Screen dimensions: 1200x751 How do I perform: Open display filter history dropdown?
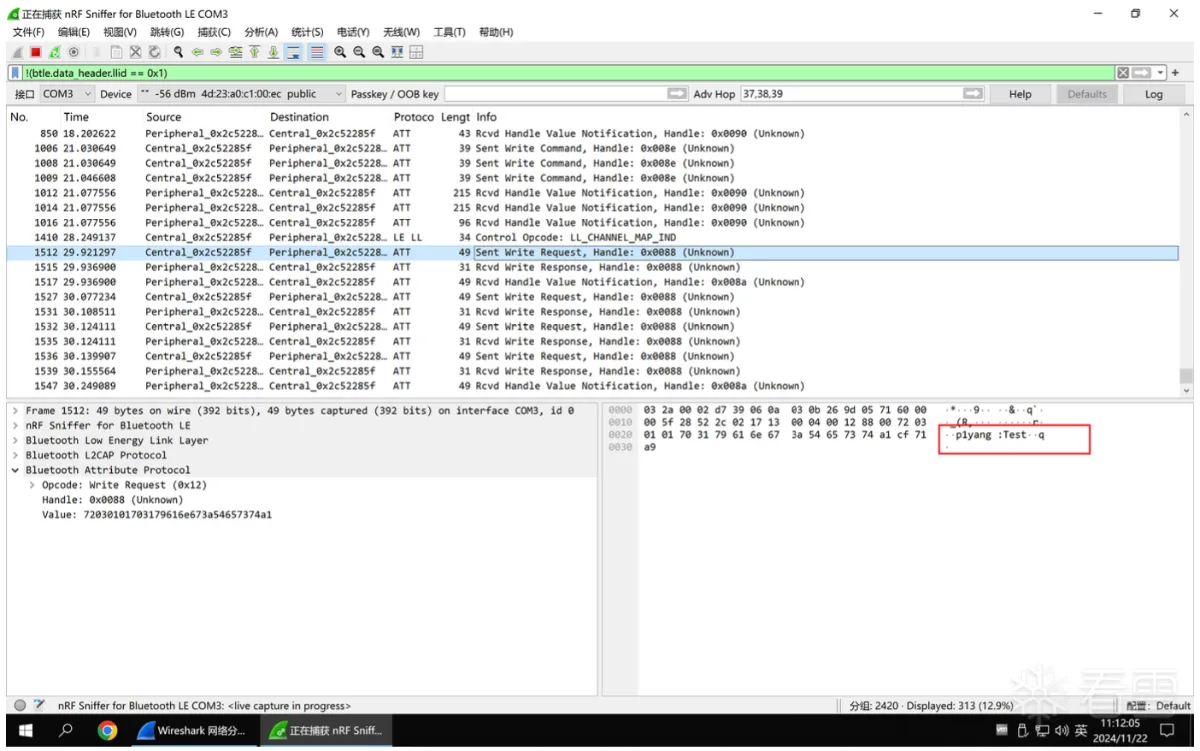click(x=1160, y=73)
